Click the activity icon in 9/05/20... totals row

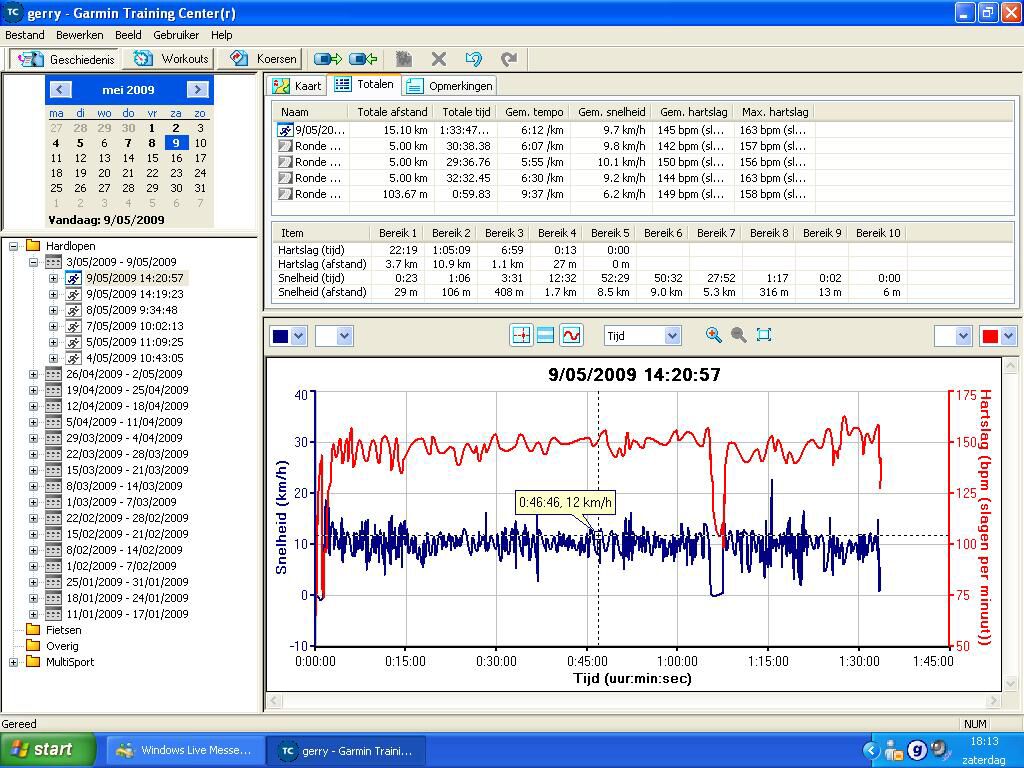pyautogui.click(x=285, y=130)
